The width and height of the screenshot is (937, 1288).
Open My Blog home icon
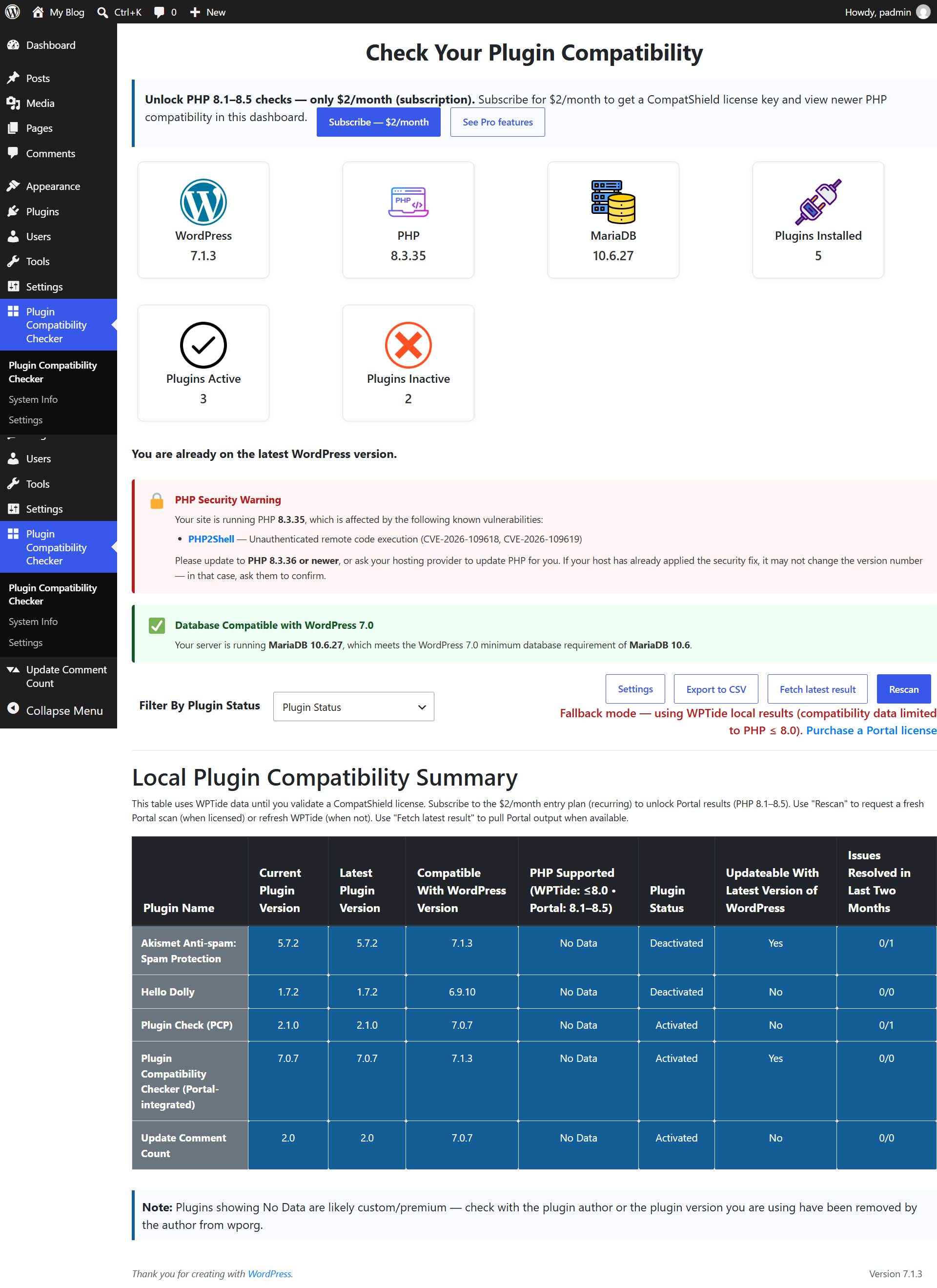38,12
